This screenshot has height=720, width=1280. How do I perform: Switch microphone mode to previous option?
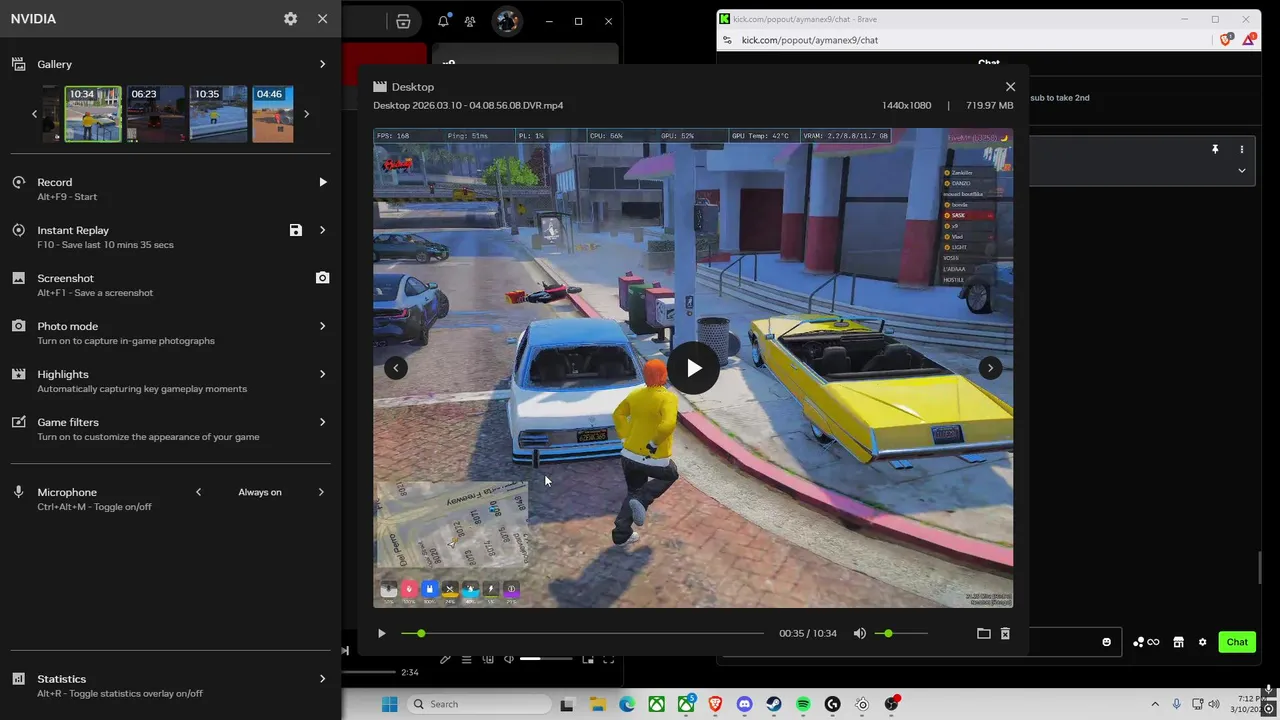point(198,492)
